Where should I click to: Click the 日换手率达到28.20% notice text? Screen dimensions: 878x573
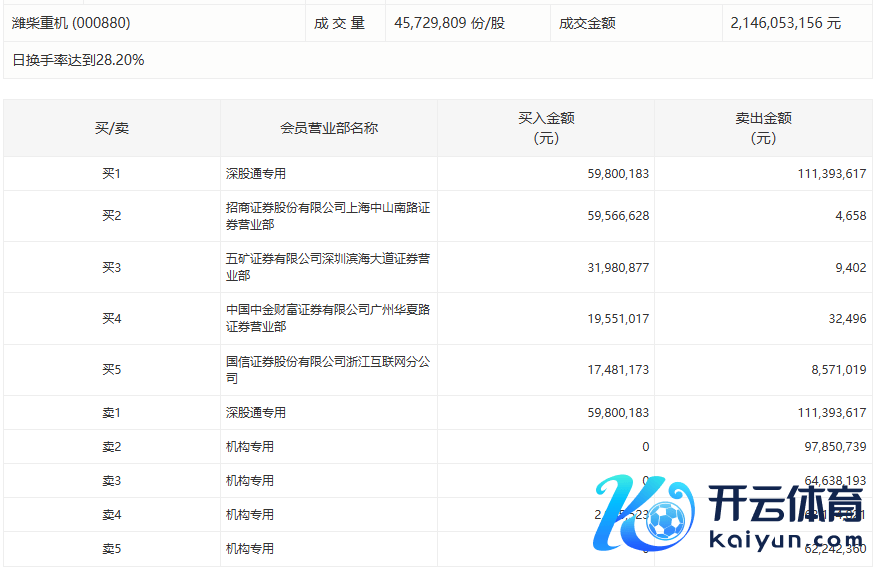(78, 60)
